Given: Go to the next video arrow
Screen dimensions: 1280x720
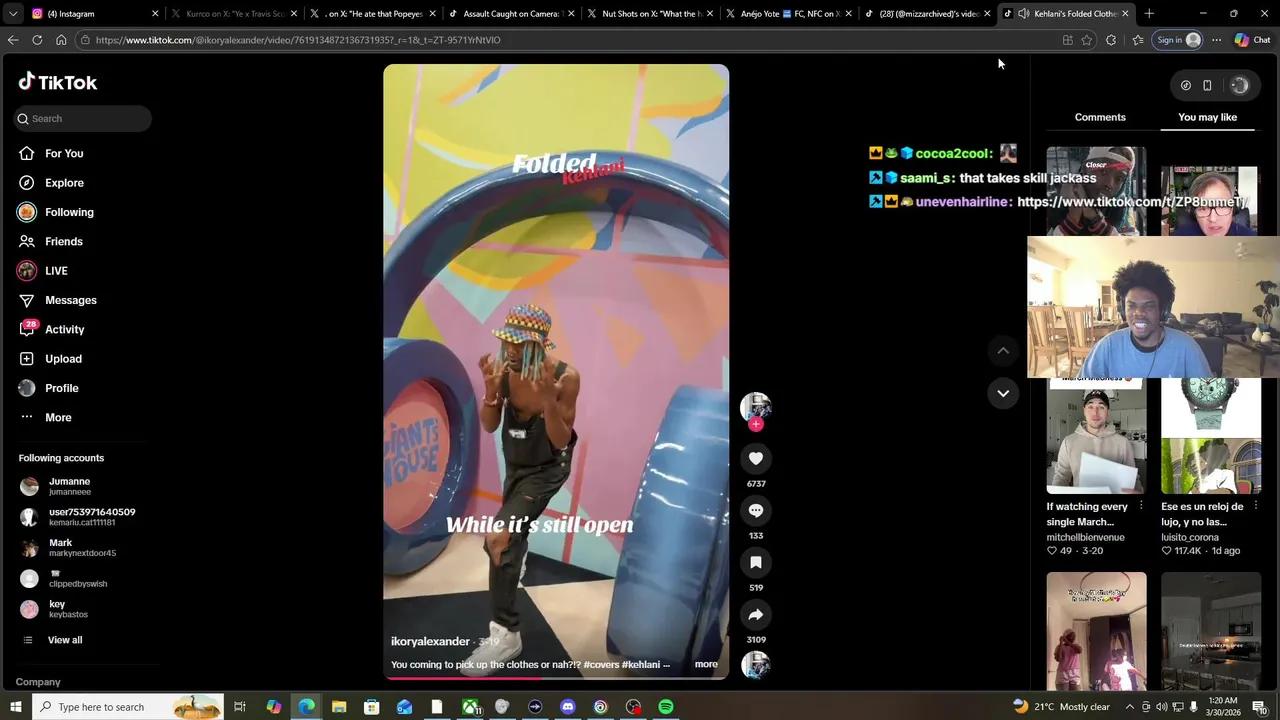Looking at the screenshot, I should [x=1003, y=393].
